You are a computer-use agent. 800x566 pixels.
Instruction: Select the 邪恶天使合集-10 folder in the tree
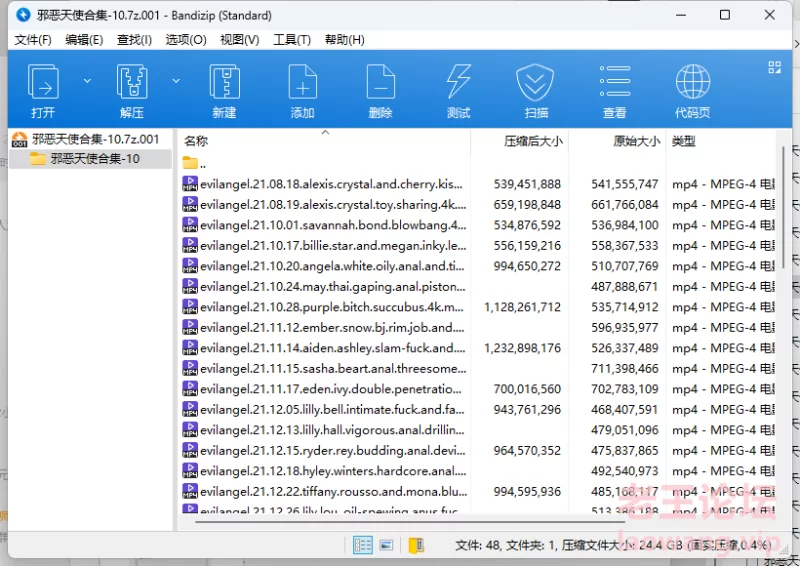pos(90,159)
